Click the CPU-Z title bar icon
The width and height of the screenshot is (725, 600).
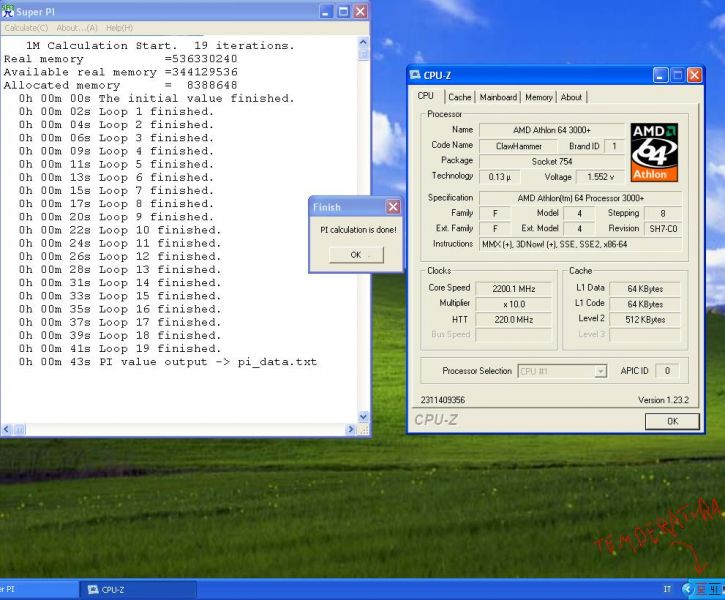tap(415, 75)
